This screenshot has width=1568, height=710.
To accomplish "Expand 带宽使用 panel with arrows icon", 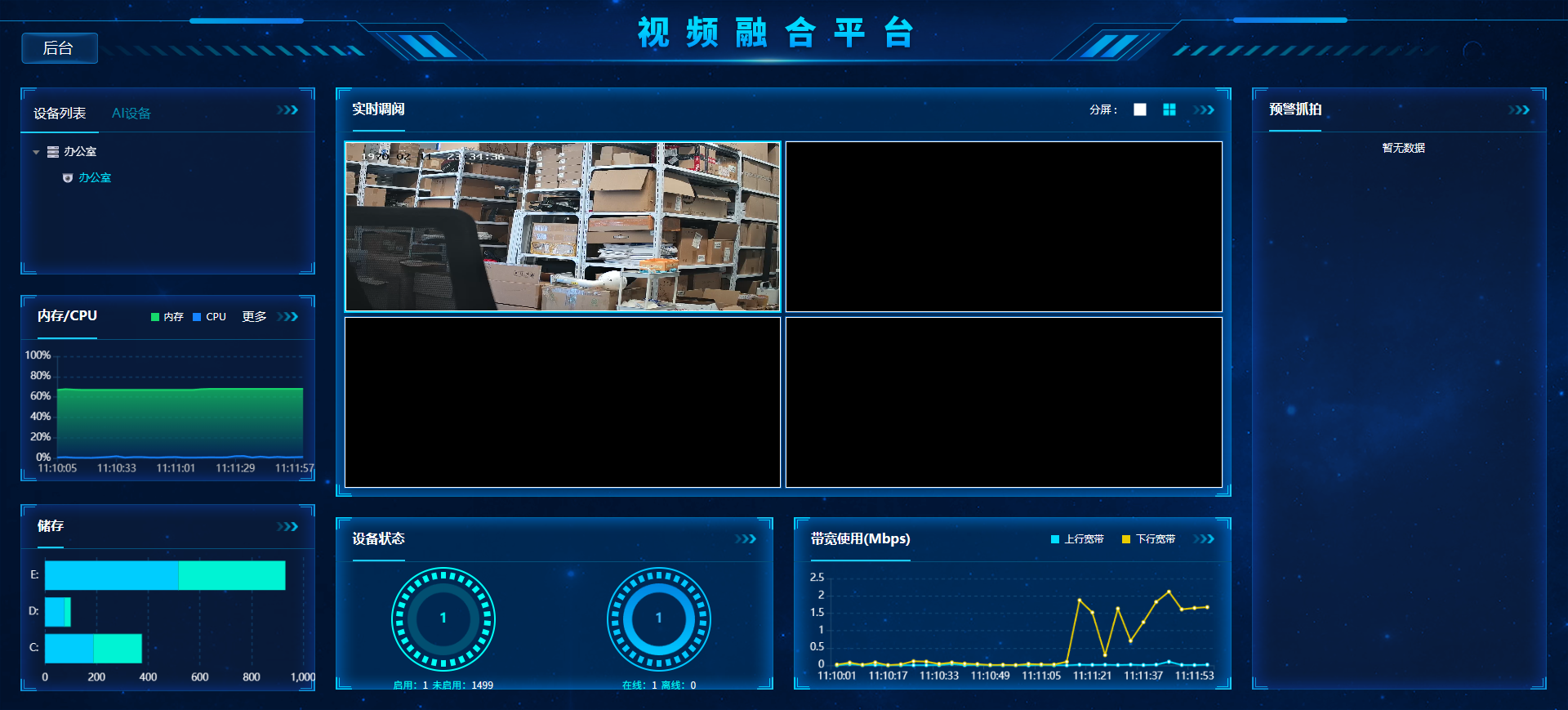I will (1204, 539).
